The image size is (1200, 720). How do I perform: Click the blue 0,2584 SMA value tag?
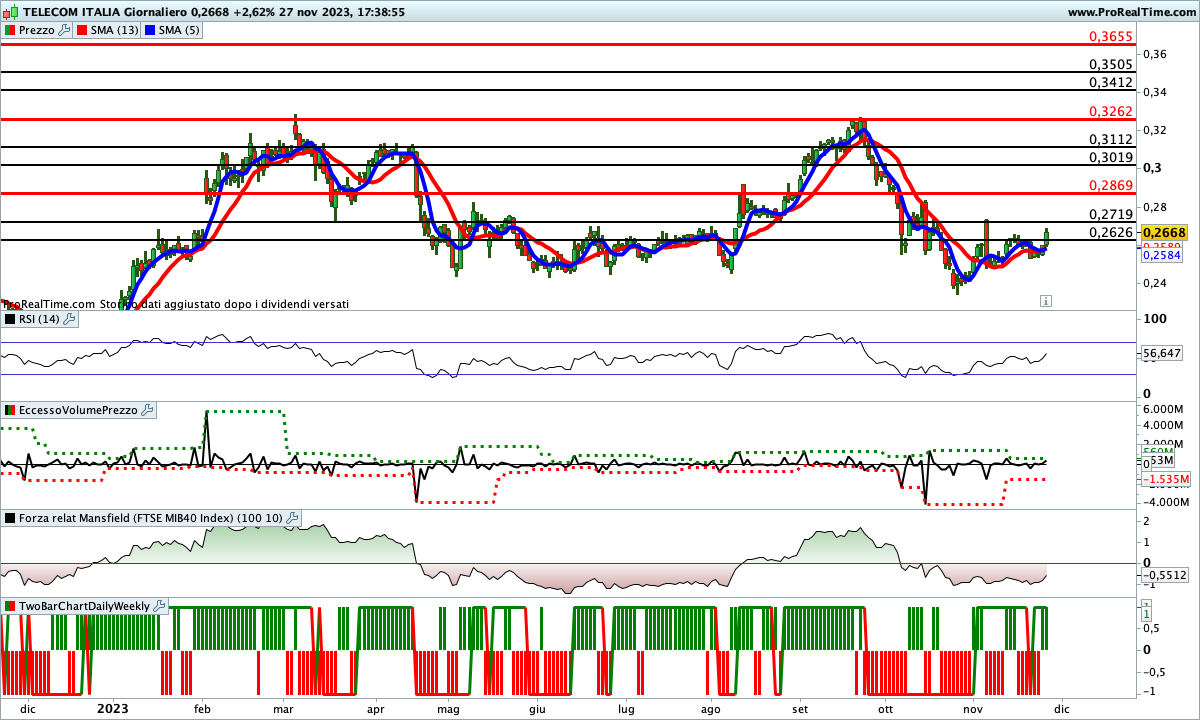pyautogui.click(x=1162, y=255)
